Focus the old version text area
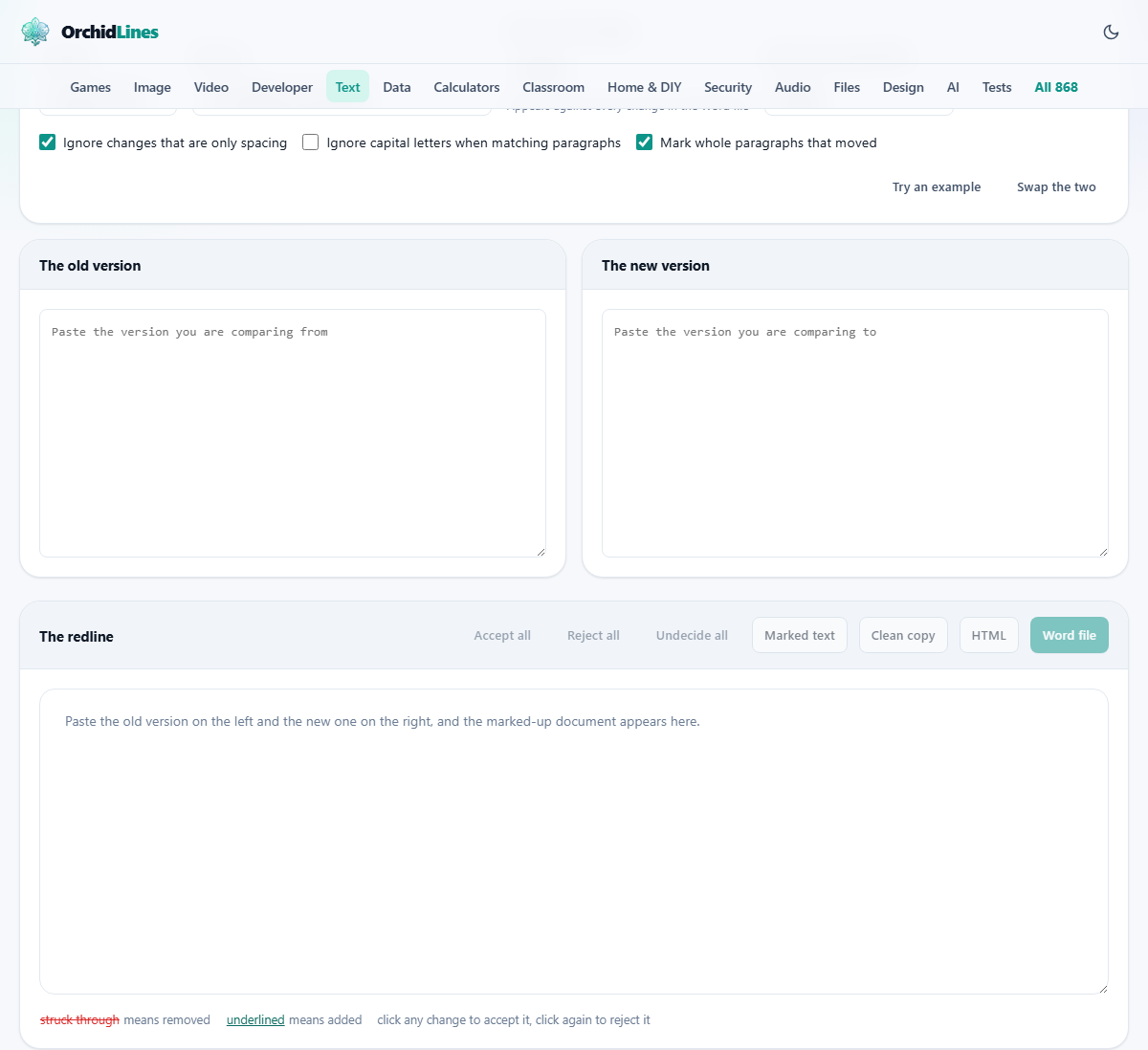This screenshot has width=1148, height=1050. pyautogui.click(x=293, y=433)
